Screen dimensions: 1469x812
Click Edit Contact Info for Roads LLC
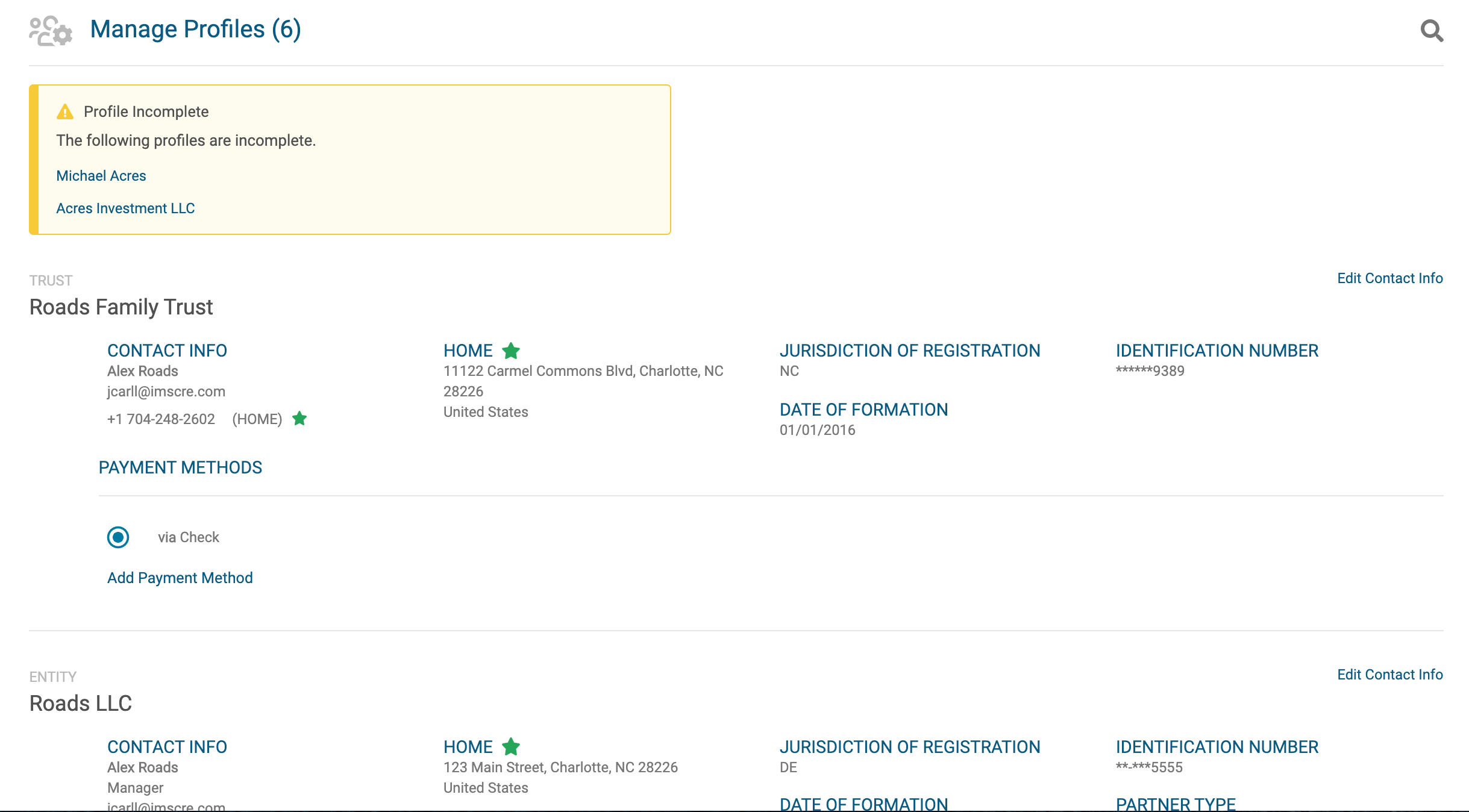tap(1390, 675)
